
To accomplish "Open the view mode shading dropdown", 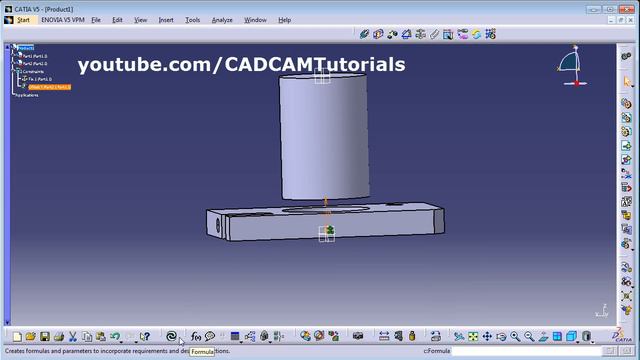I will (592, 341).
